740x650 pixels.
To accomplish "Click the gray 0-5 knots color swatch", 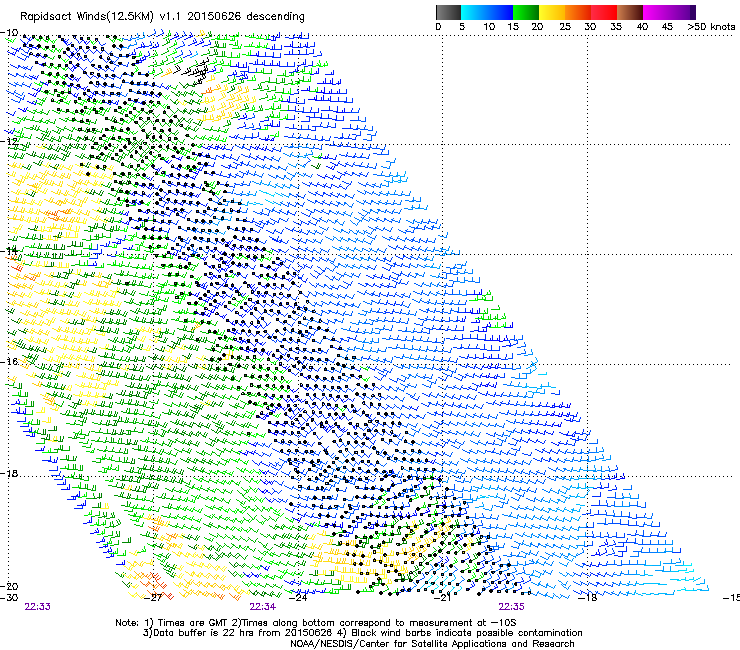I will tap(448, 12).
